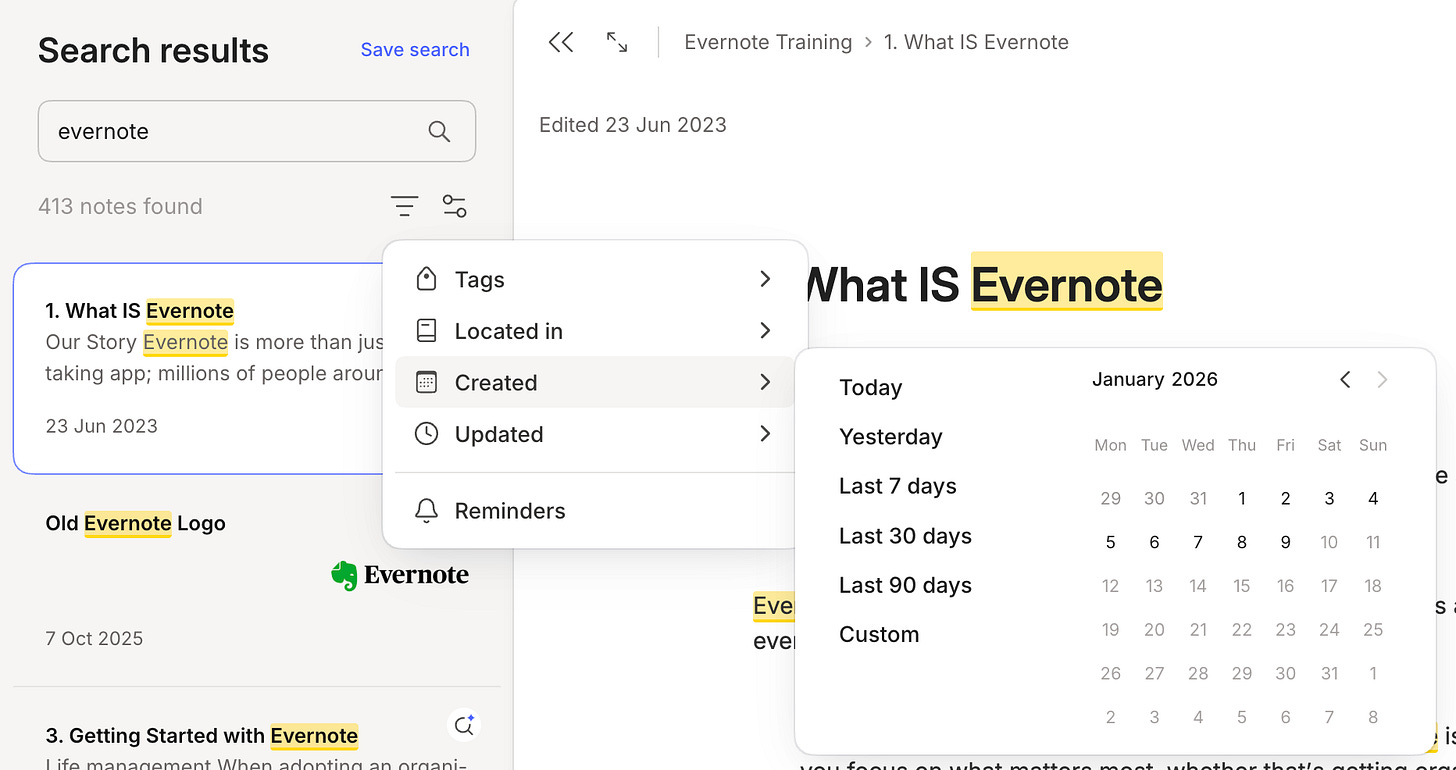Open the filter sliders icon
The height and width of the screenshot is (770, 1456).
454,207
